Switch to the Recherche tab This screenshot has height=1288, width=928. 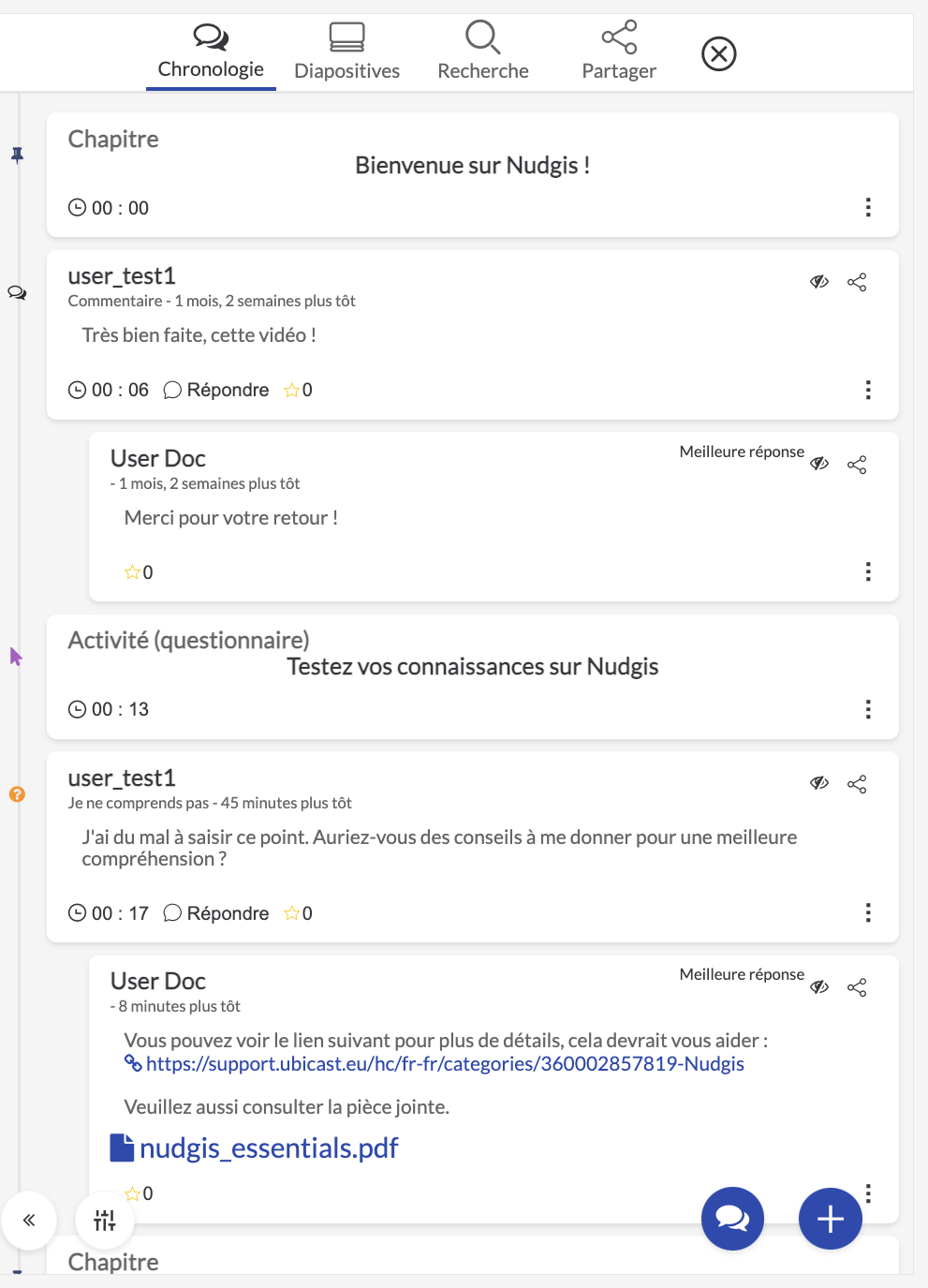pyautogui.click(x=483, y=52)
